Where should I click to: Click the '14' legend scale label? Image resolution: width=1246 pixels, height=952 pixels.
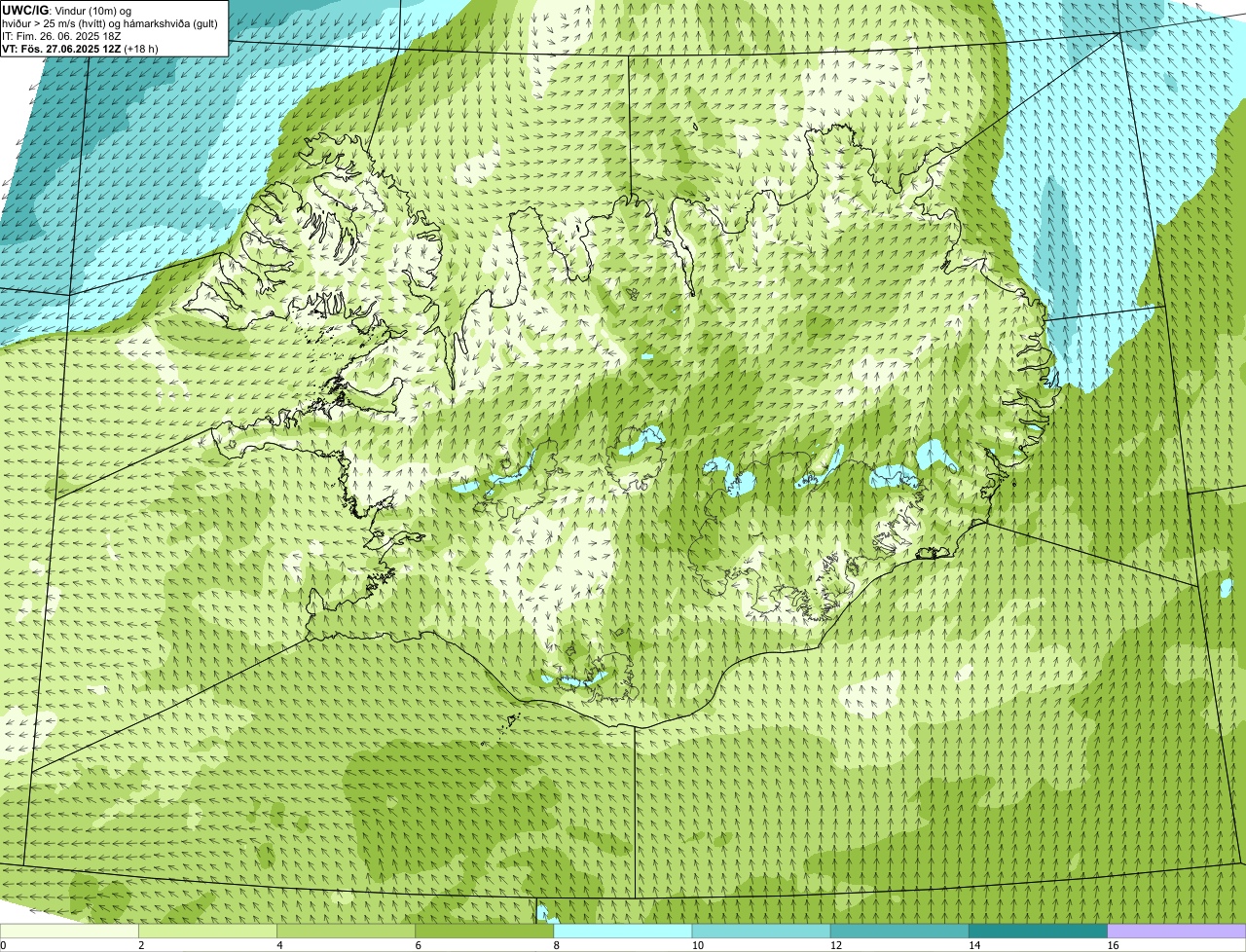974,945
